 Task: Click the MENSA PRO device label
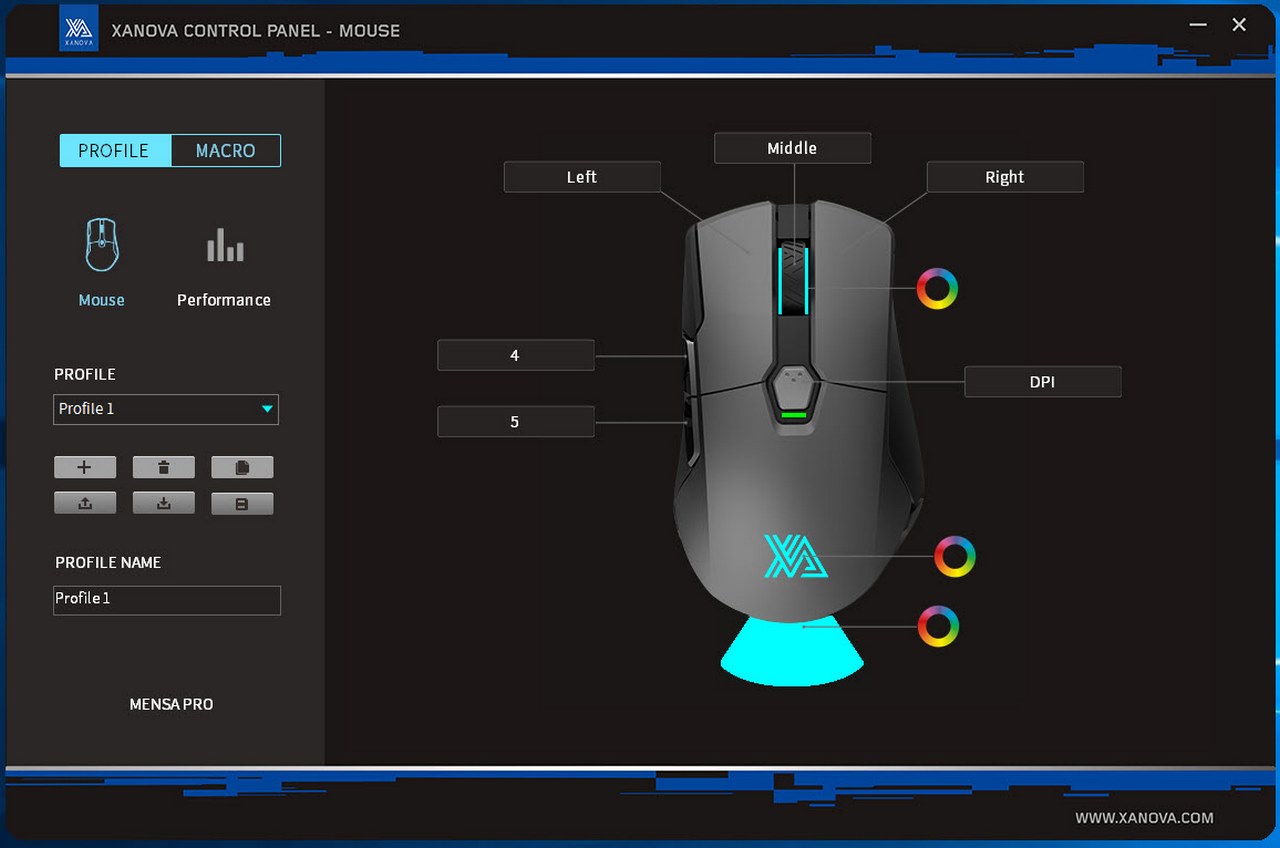tap(171, 704)
